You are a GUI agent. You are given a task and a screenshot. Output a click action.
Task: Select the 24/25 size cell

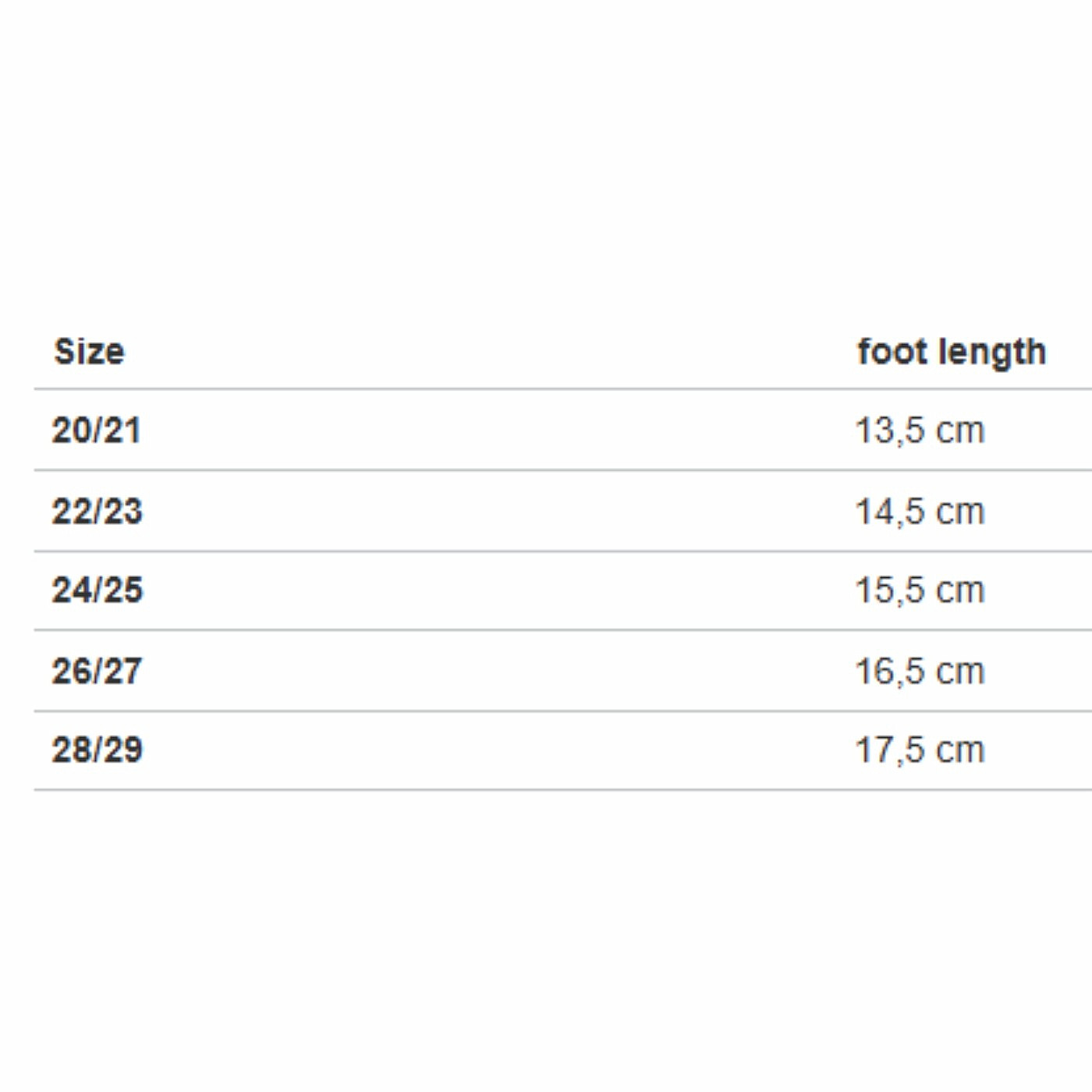click(97, 590)
